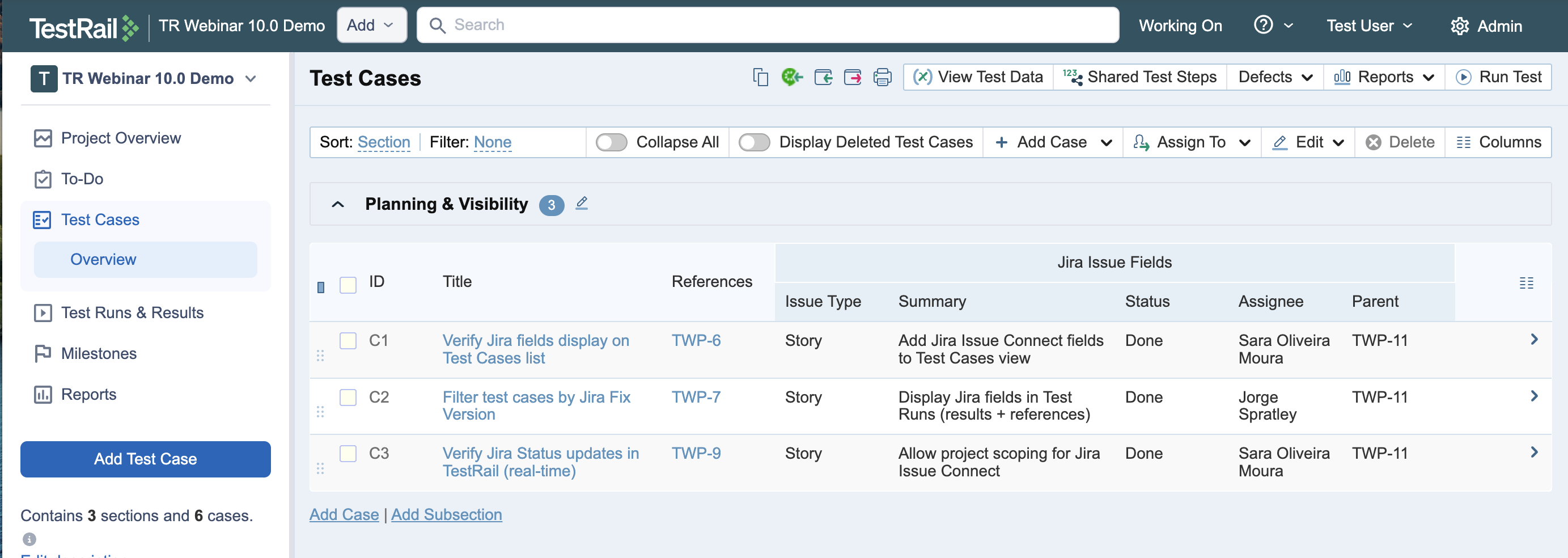
Task: Click the Delete button in toolbar
Action: pyautogui.click(x=1400, y=142)
